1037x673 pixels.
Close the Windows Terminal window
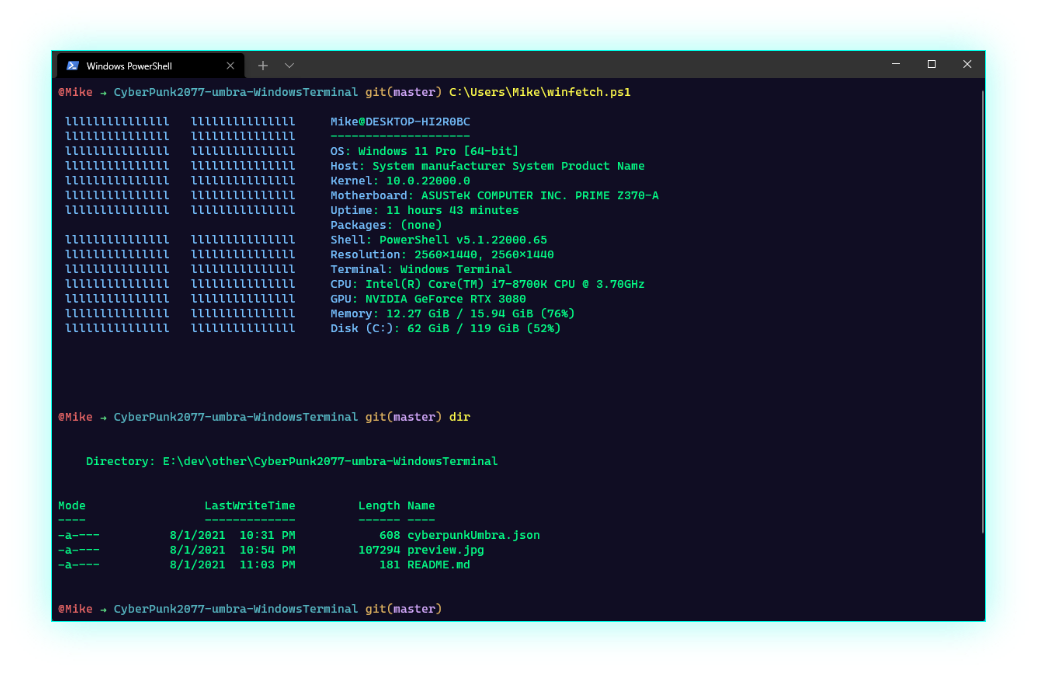[x=967, y=64]
